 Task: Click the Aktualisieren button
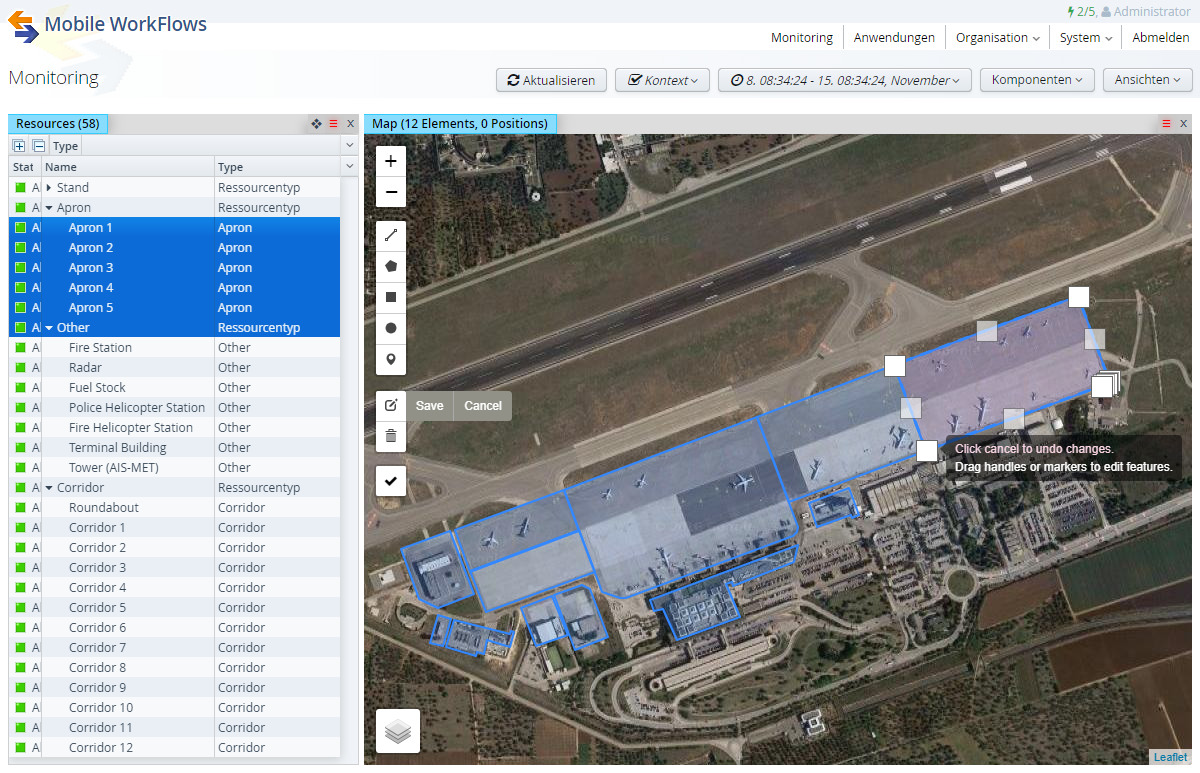click(551, 80)
